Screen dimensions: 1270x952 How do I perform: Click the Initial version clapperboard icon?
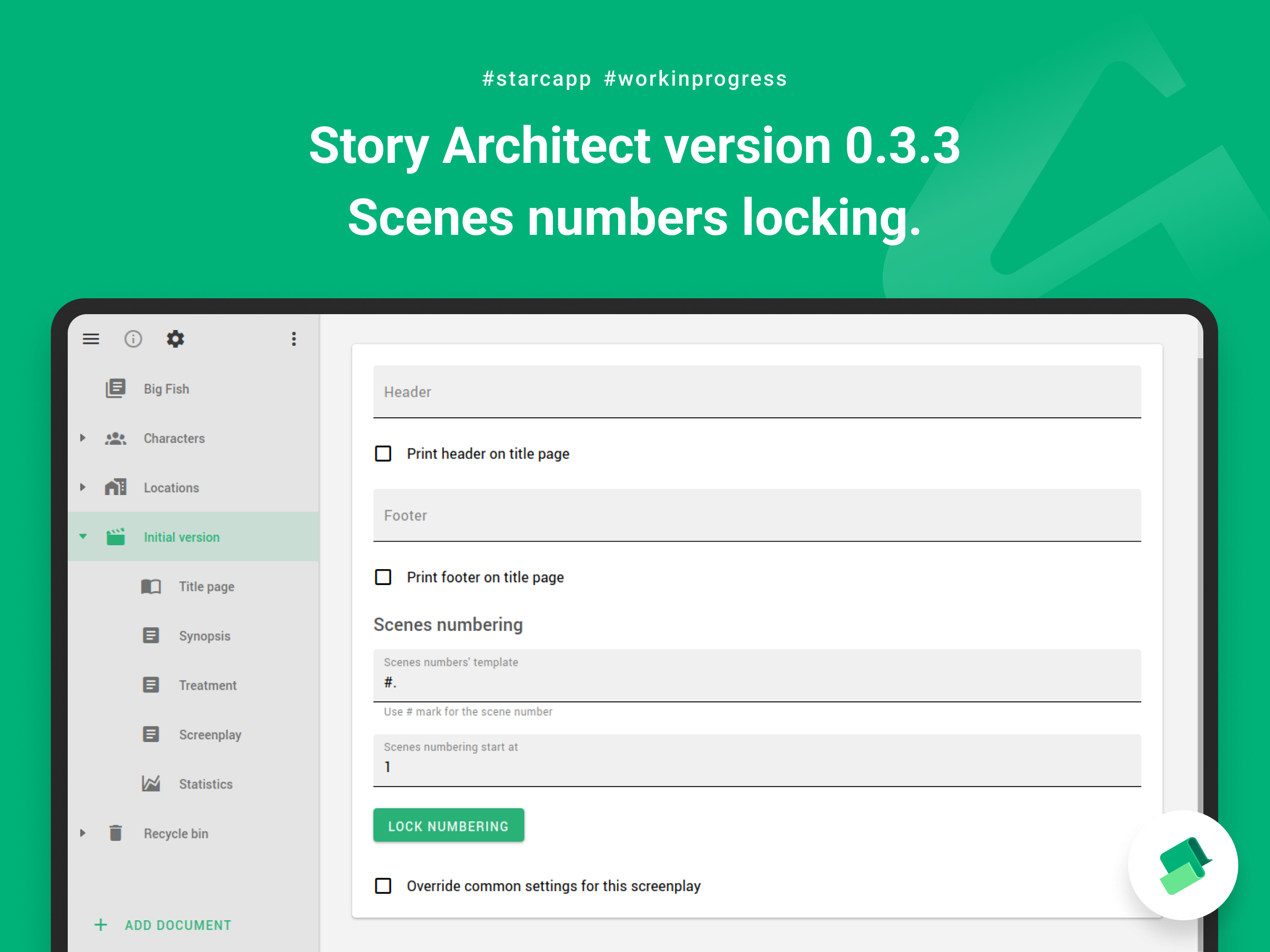pyautogui.click(x=115, y=536)
